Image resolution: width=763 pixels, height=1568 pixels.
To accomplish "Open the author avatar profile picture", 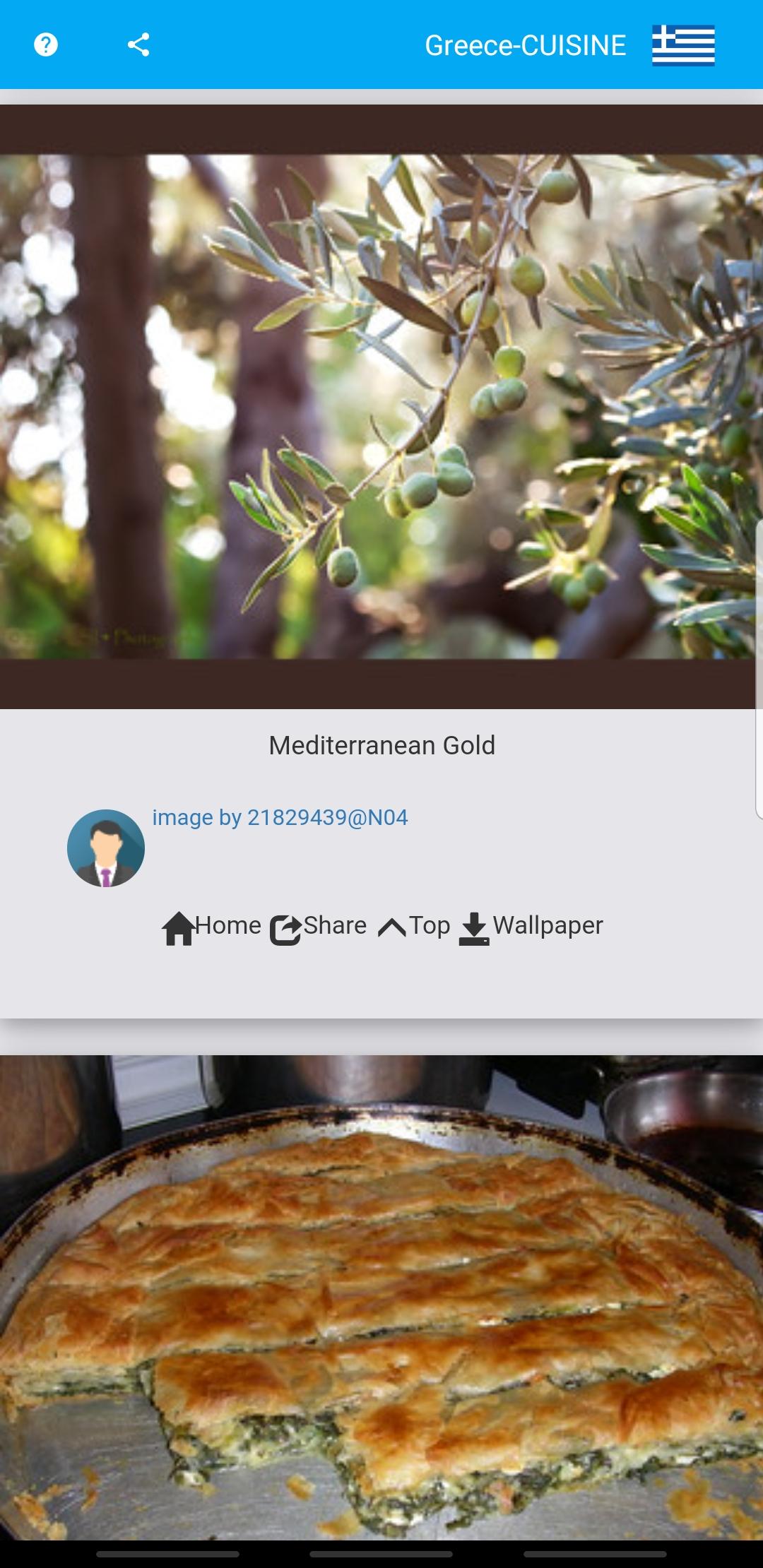I will coord(106,848).
